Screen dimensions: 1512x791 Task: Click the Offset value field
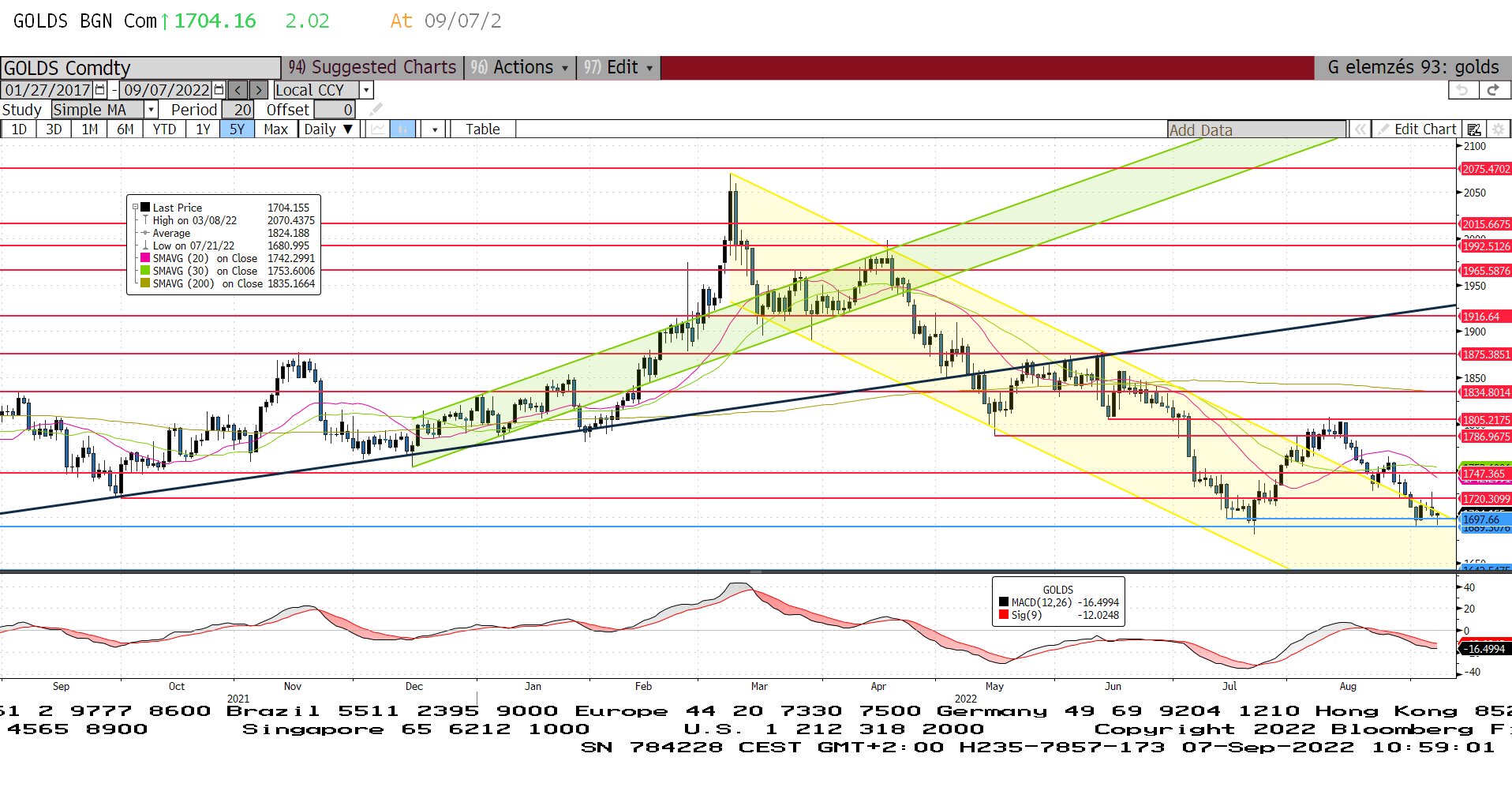click(335, 110)
